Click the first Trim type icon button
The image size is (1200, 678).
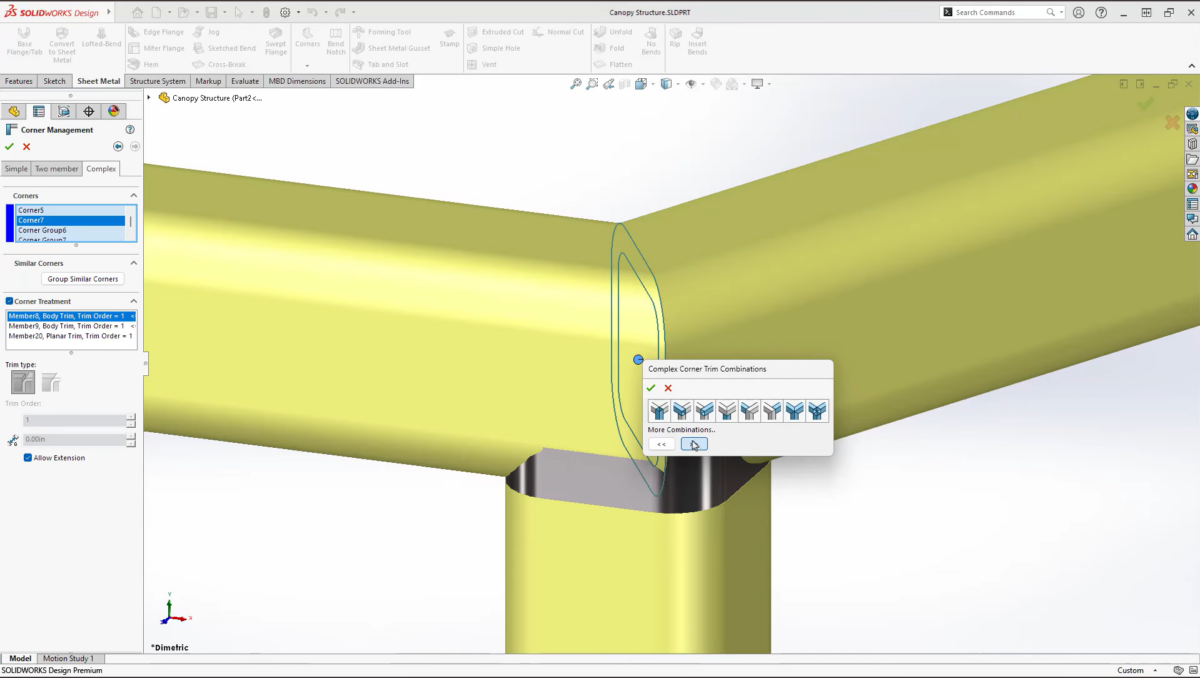pos(22,383)
